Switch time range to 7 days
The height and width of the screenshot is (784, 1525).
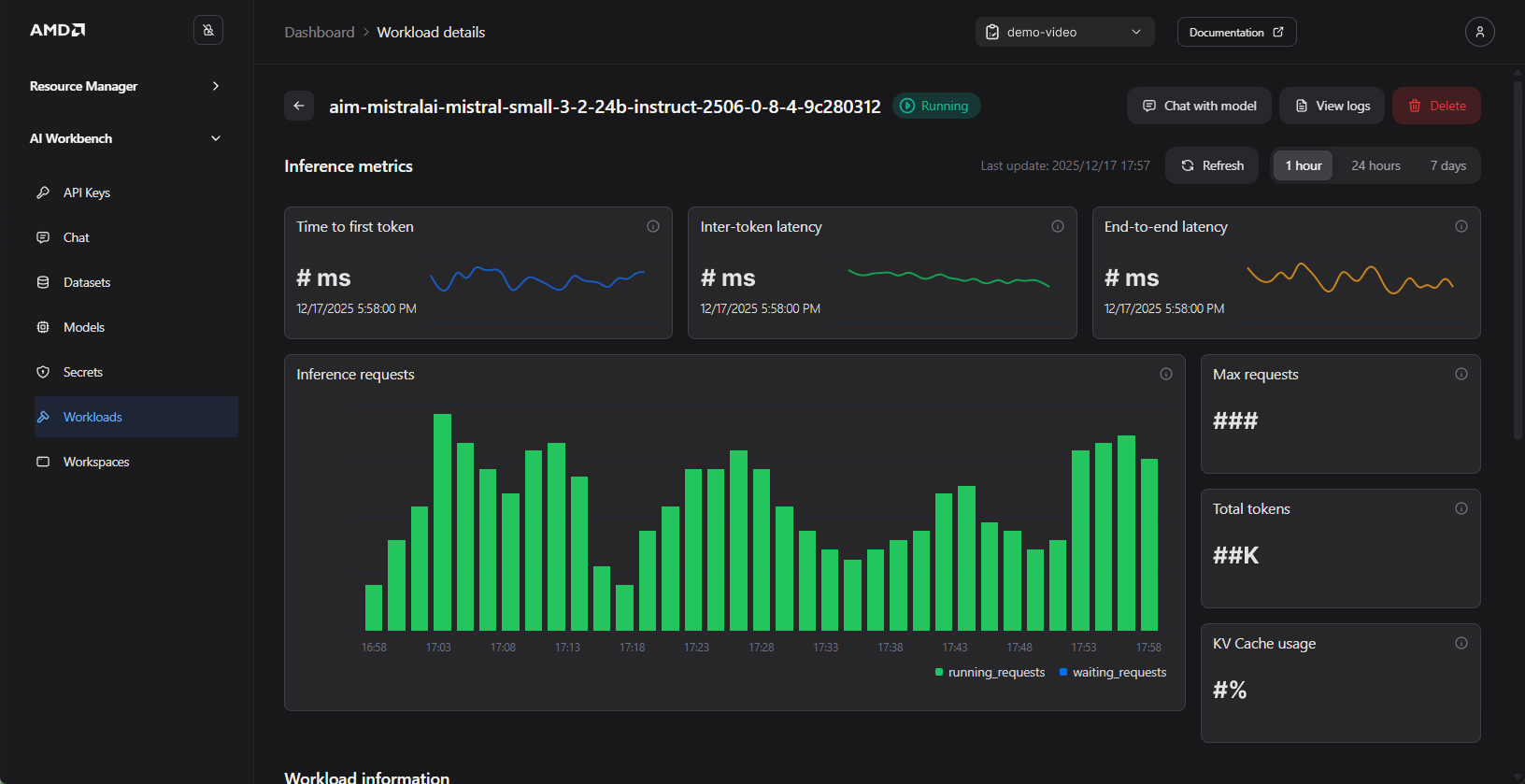pos(1447,165)
